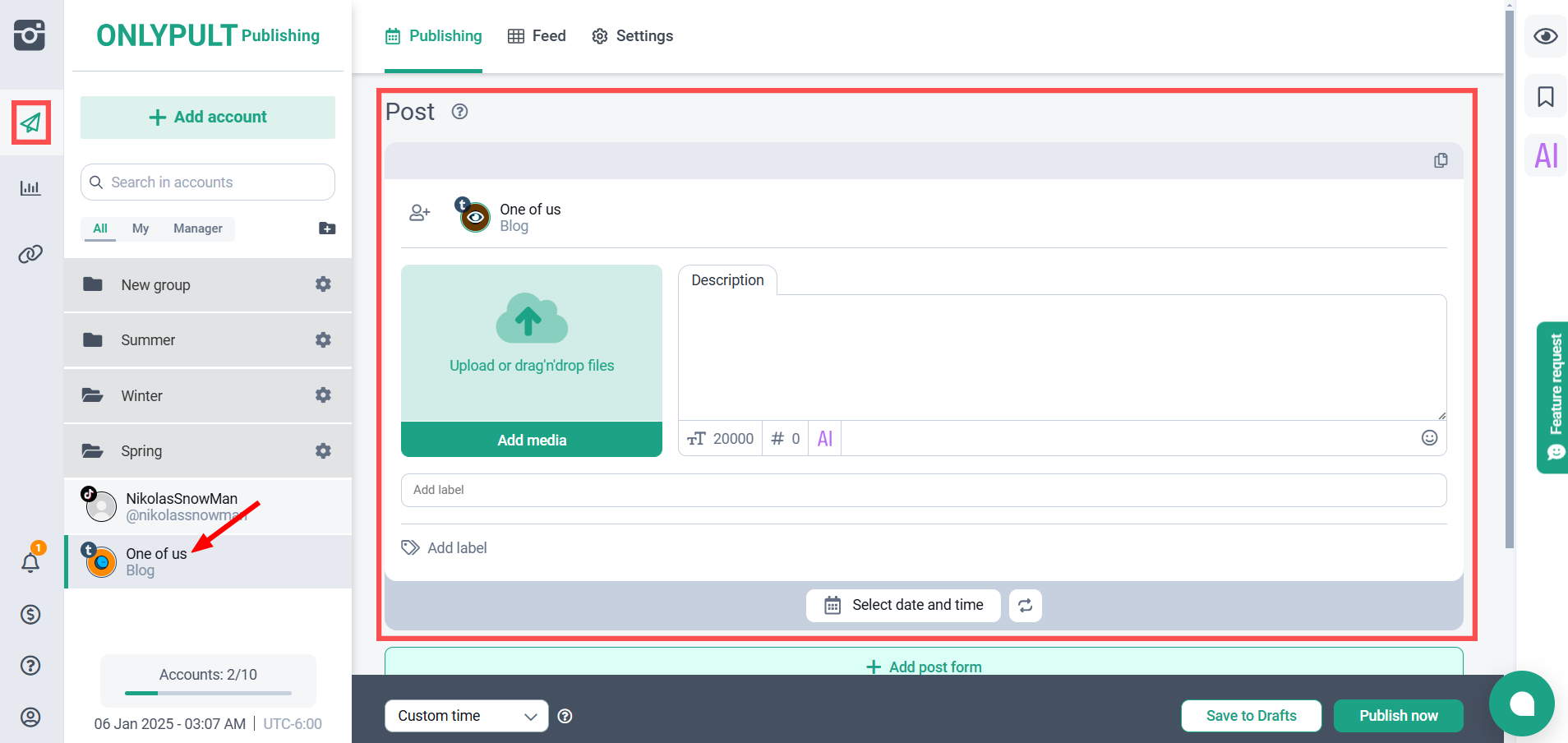
Task: Open emoji picker in description
Action: click(x=1429, y=438)
